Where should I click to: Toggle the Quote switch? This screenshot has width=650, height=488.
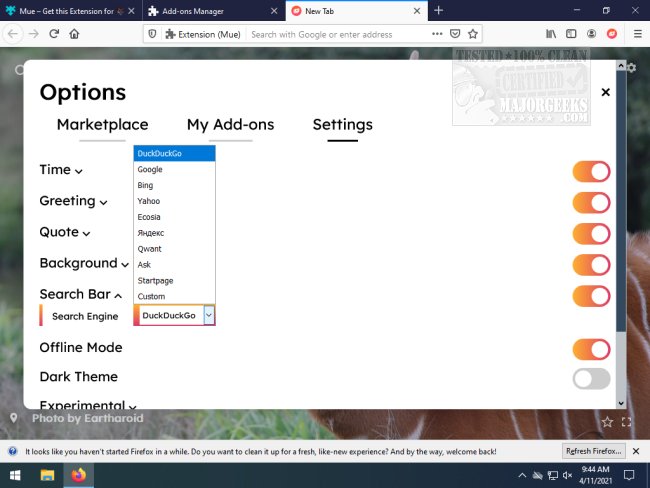(591, 234)
